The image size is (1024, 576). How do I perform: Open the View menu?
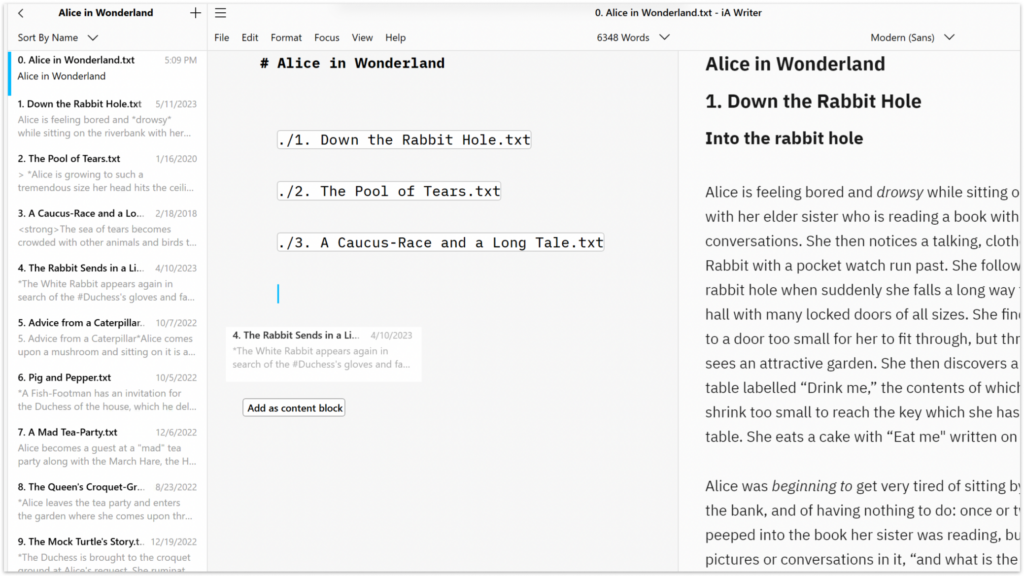(x=362, y=38)
